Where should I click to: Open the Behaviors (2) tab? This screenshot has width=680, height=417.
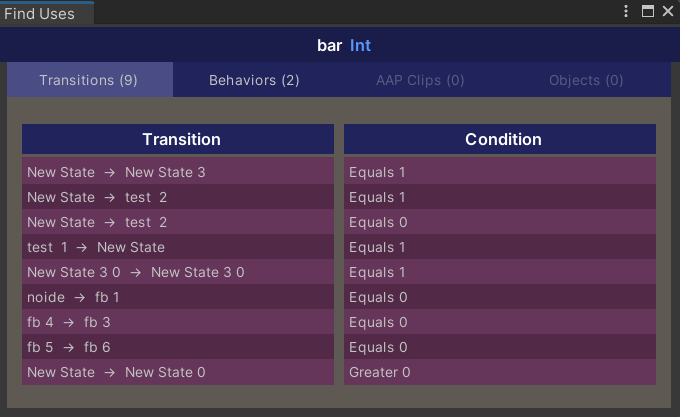coord(255,80)
